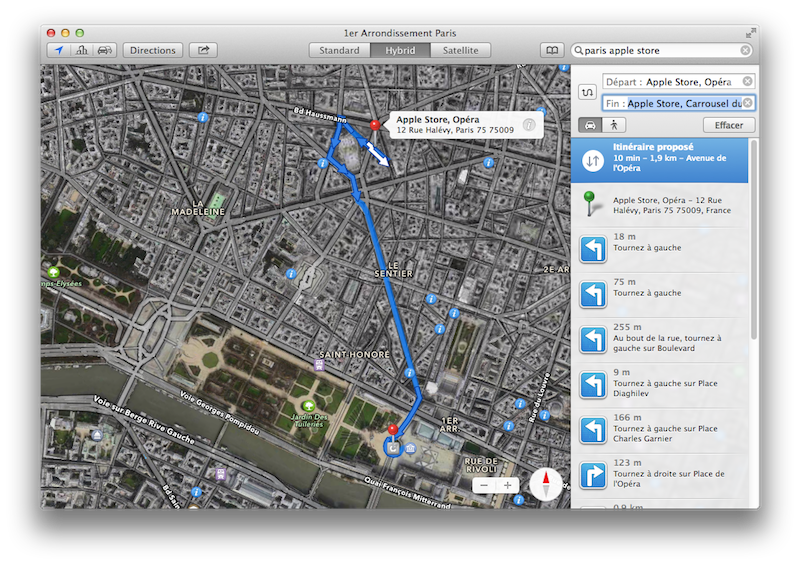The width and height of the screenshot is (800, 565).
Task: Swap start and end locations icon
Action: tap(587, 92)
